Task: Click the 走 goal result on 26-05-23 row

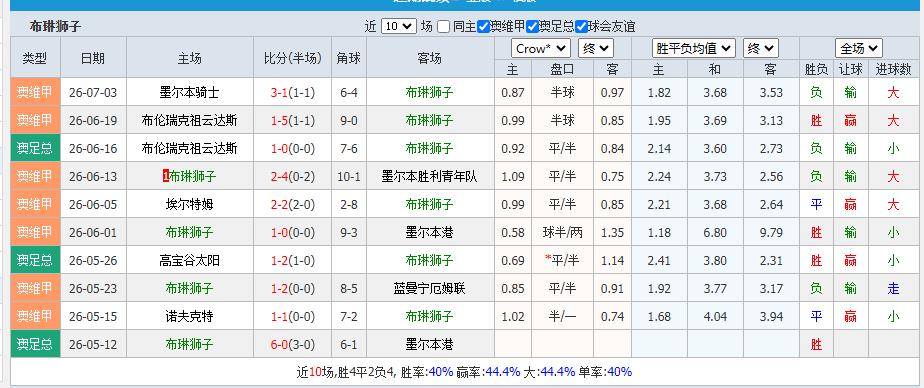Action: [x=893, y=288]
